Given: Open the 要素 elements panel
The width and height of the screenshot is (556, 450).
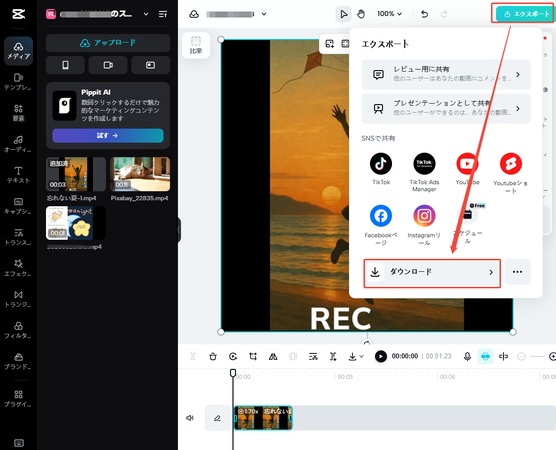Looking at the screenshot, I should tap(18, 113).
